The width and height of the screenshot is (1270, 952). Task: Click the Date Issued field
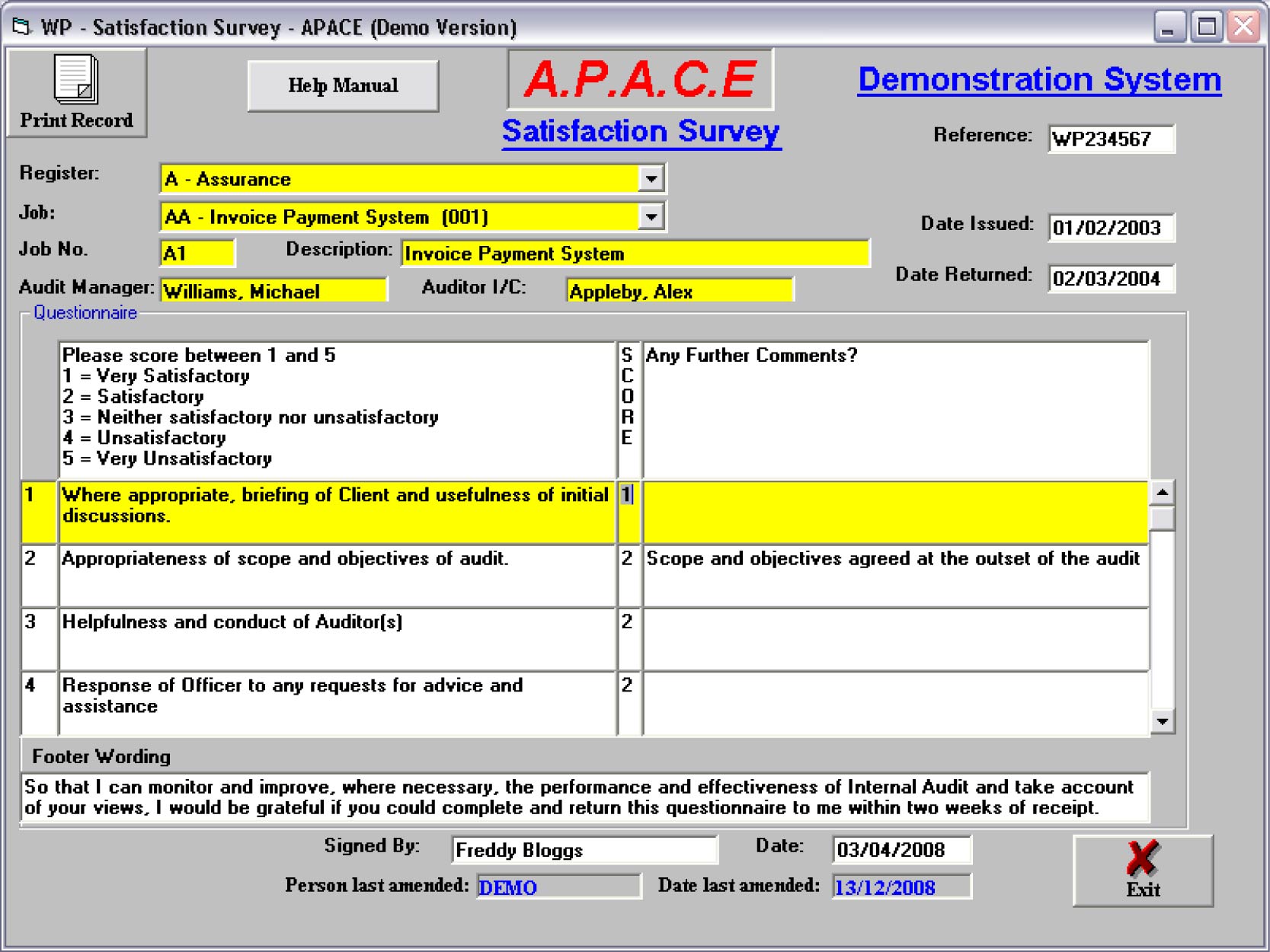pos(1111,228)
